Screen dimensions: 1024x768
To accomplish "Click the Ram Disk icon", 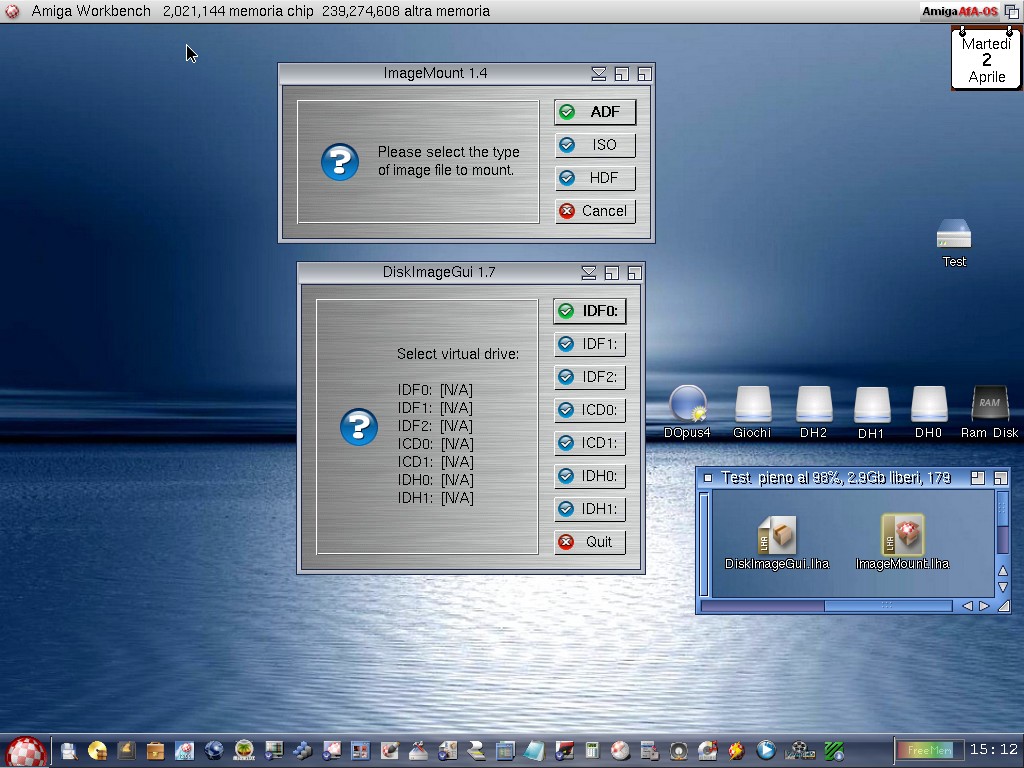I will 988,405.
